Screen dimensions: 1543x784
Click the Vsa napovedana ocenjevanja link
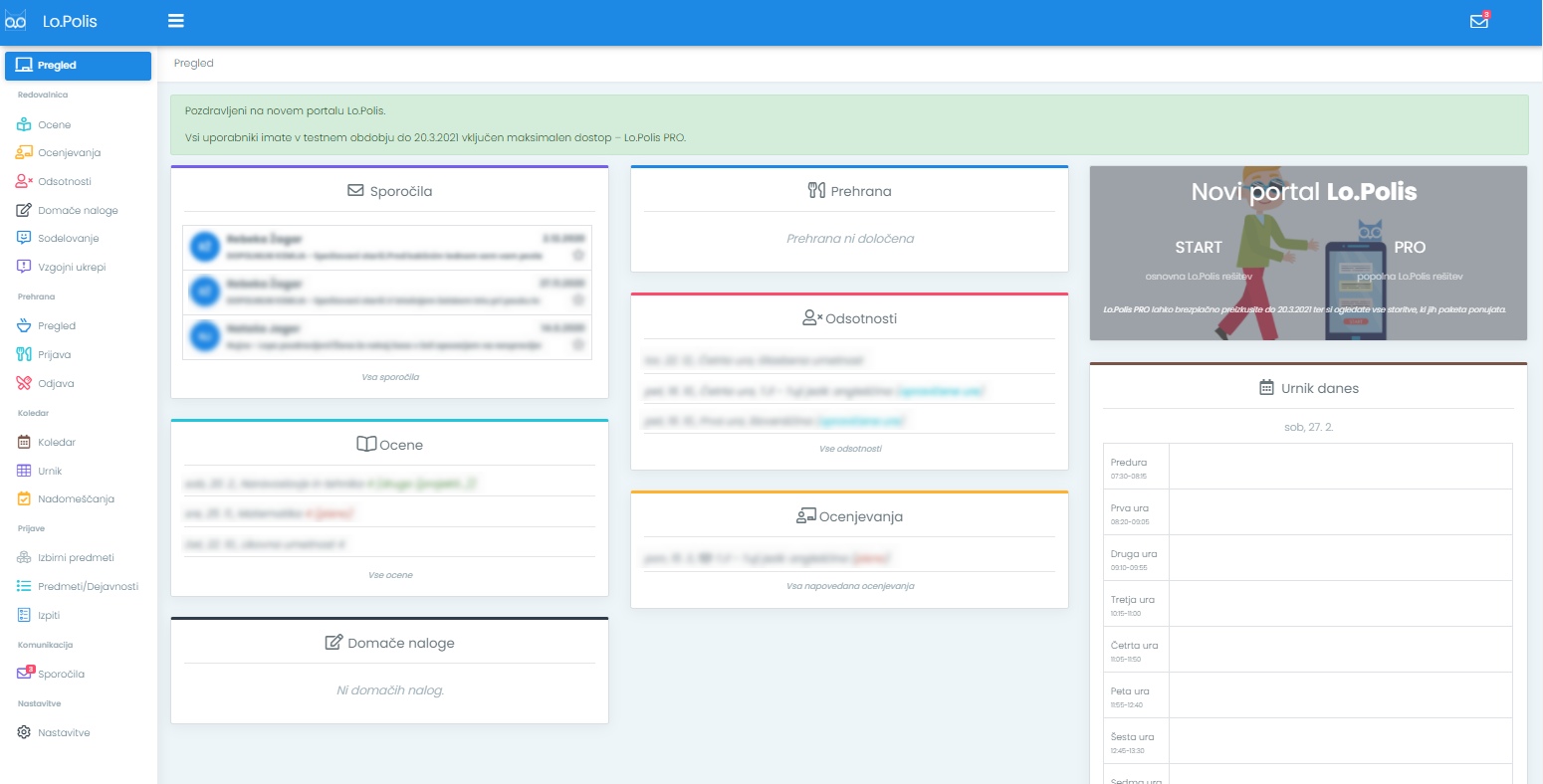tap(850, 586)
